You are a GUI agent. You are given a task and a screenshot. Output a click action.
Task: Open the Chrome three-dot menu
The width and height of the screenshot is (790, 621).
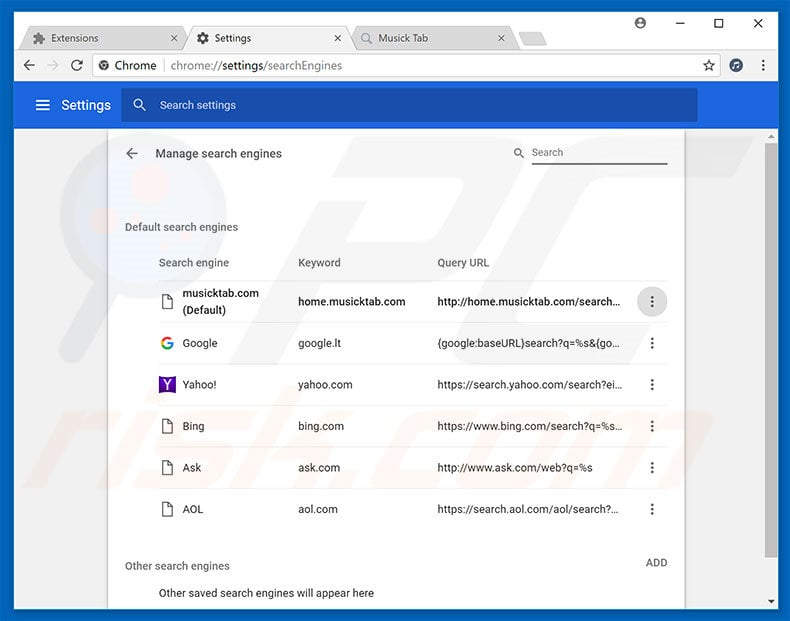tap(763, 65)
